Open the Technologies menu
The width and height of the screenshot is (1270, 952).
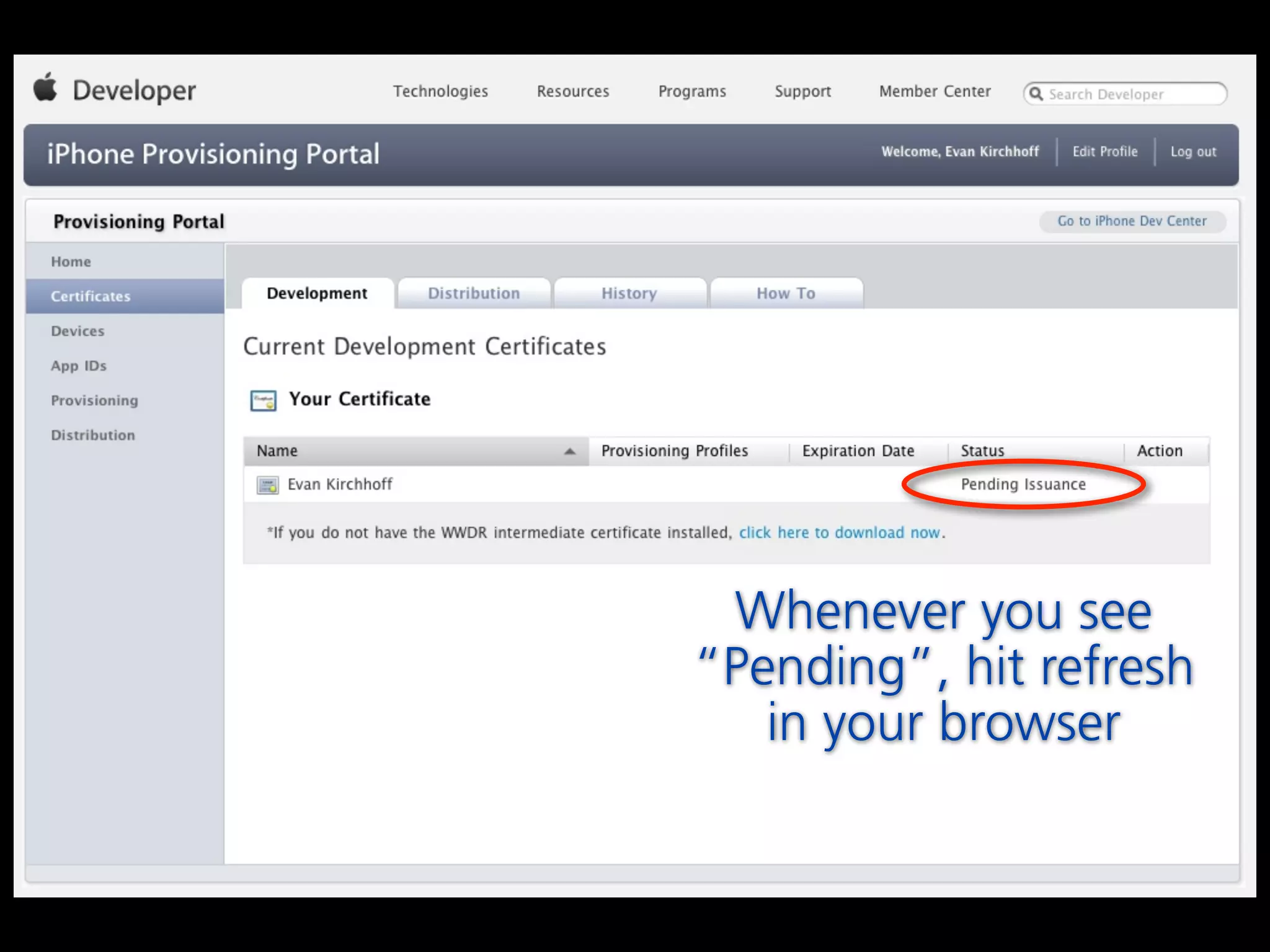[x=440, y=91]
